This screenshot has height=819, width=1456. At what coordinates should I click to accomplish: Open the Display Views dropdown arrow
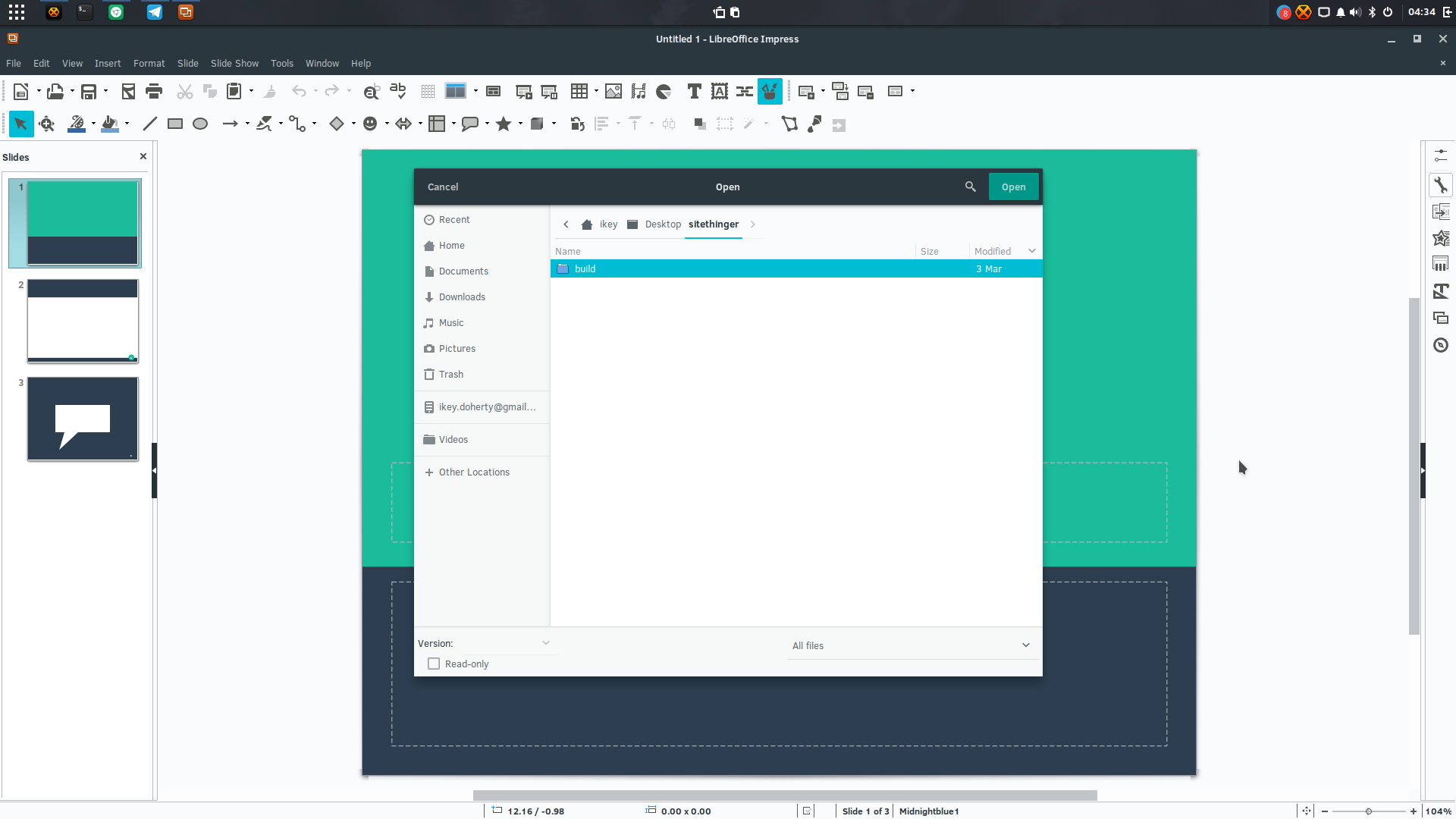[475, 92]
